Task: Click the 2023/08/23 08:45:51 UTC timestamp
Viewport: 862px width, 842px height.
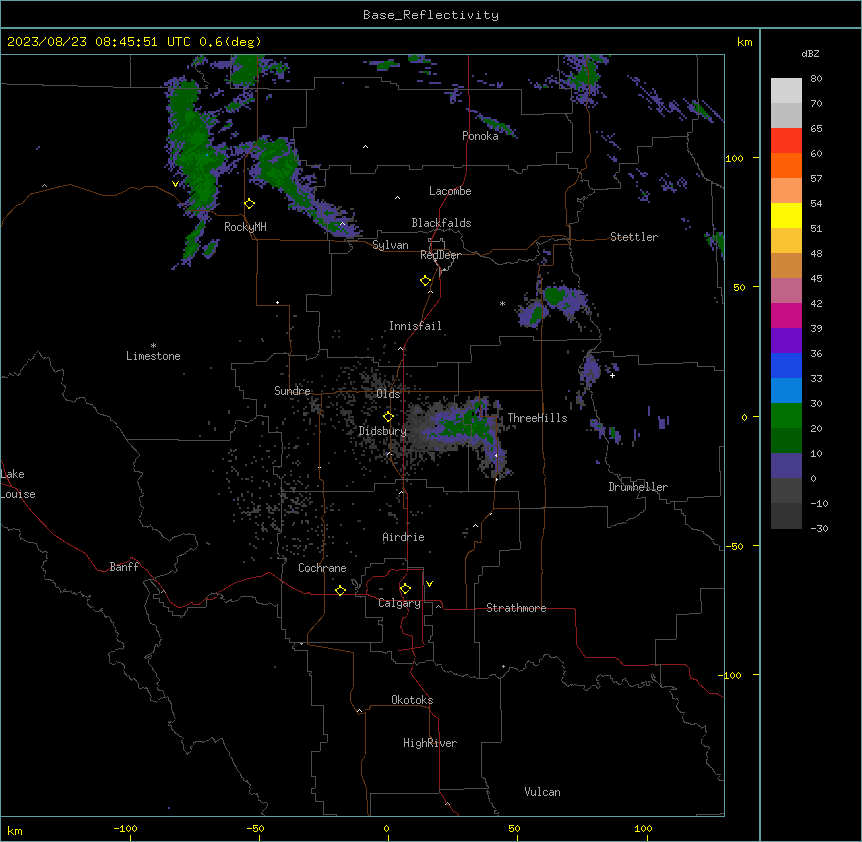Action: (x=99, y=42)
